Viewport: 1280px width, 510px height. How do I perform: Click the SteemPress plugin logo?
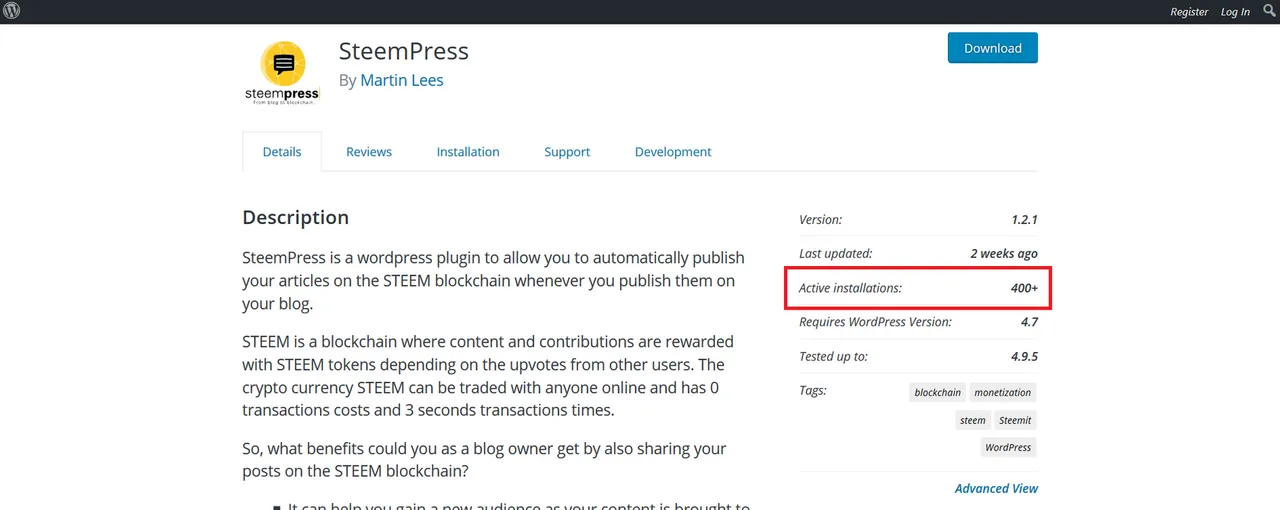coord(283,73)
